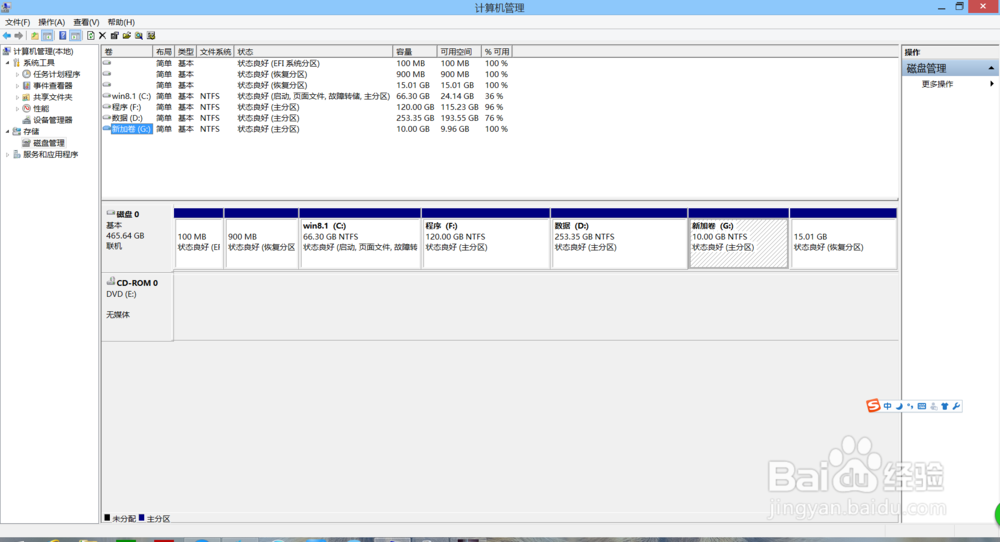Sort by the 可用空间 column header
This screenshot has width=1000, height=542.
point(459,52)
